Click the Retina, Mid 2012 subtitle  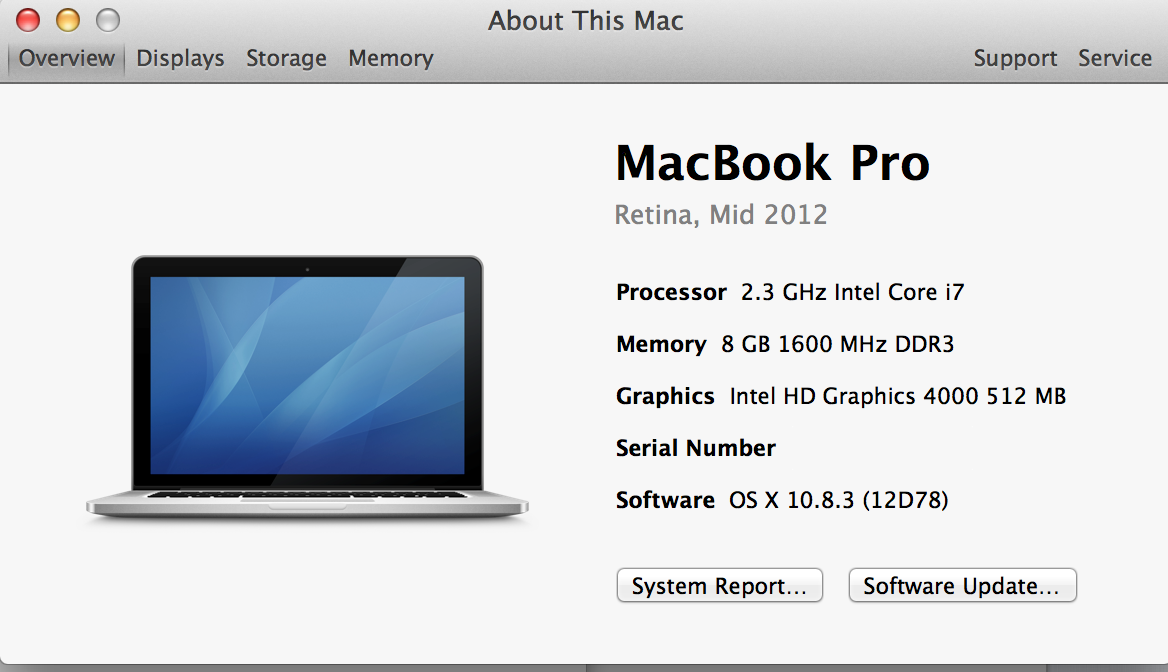tap(720, 215)
